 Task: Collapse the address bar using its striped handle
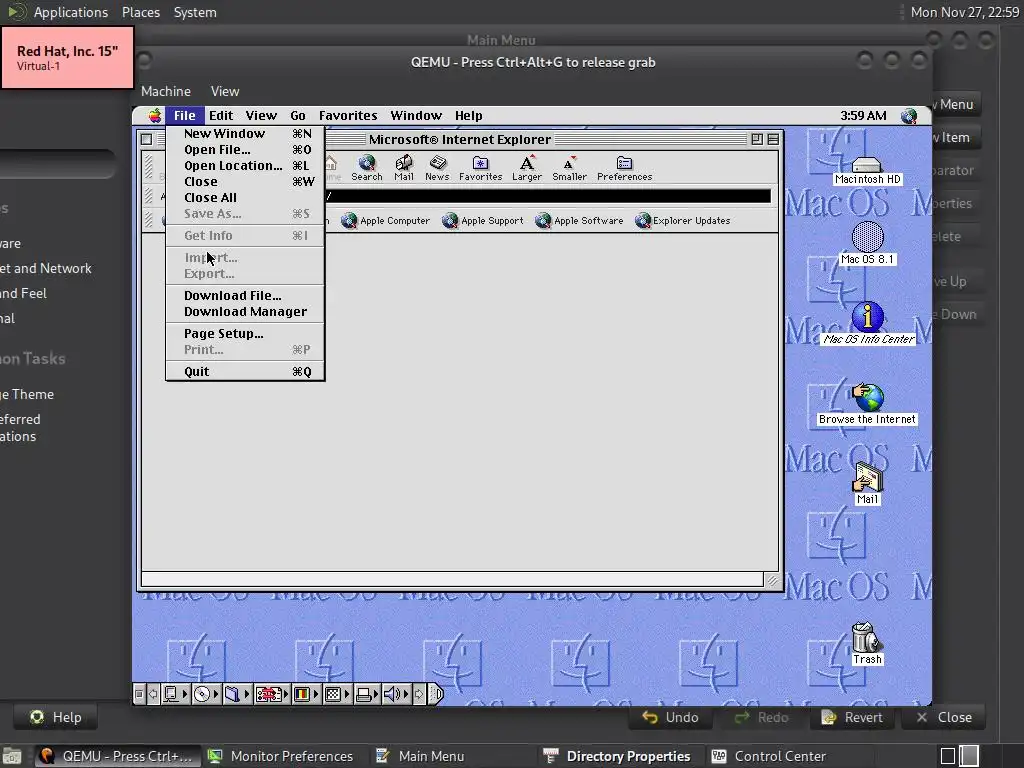coord(148,196)
